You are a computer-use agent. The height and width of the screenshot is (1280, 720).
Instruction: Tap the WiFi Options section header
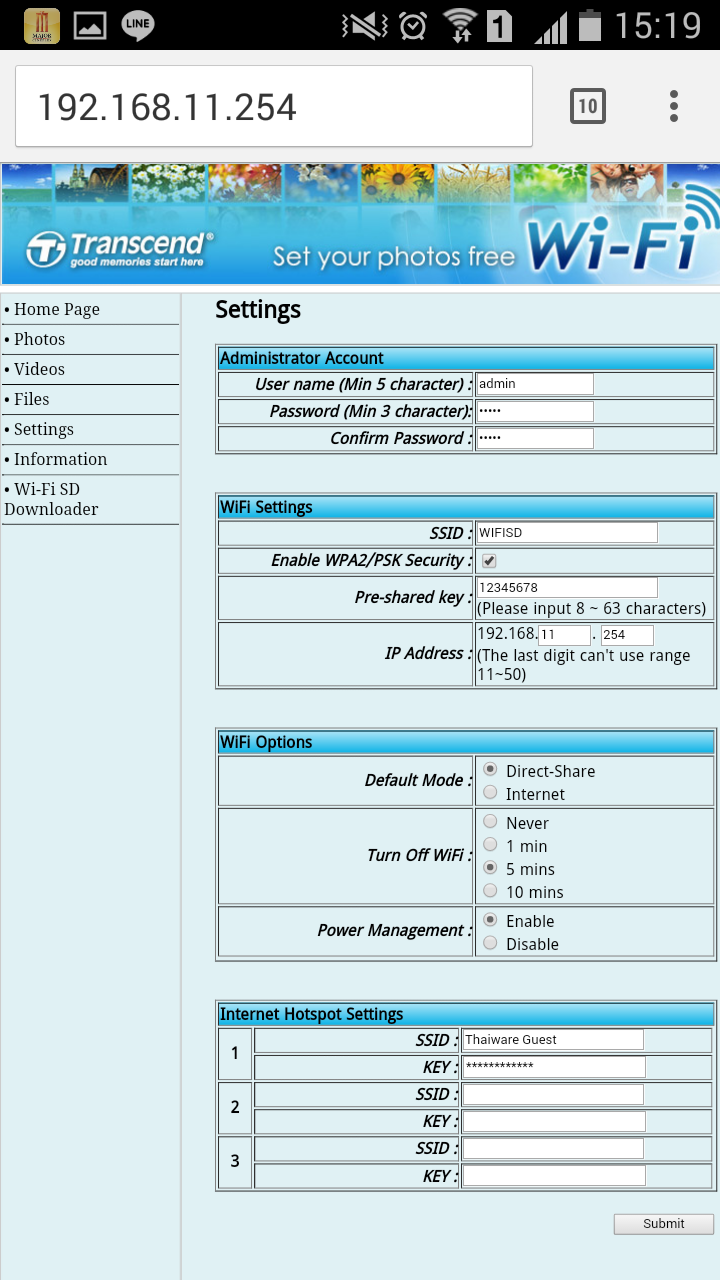tap(466, 742)
